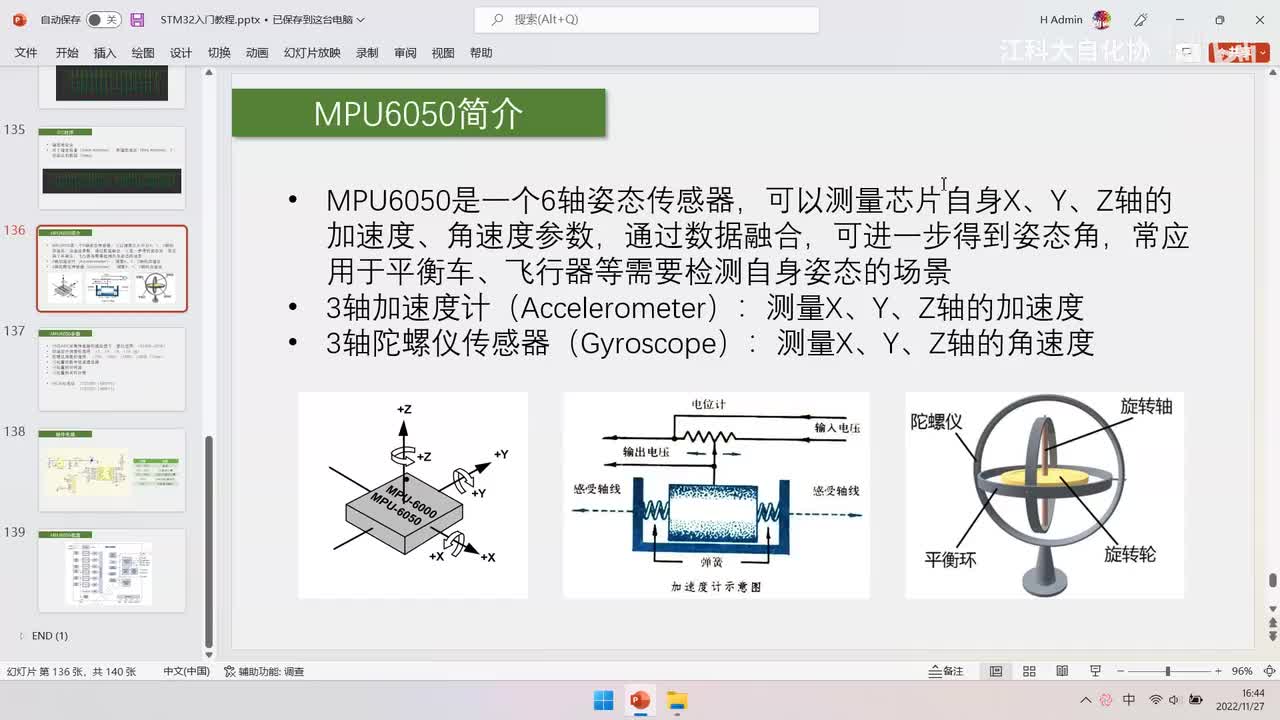Open File Explorer from taskbar
This screenshot has width=1280, height=720.
point(677,700)
